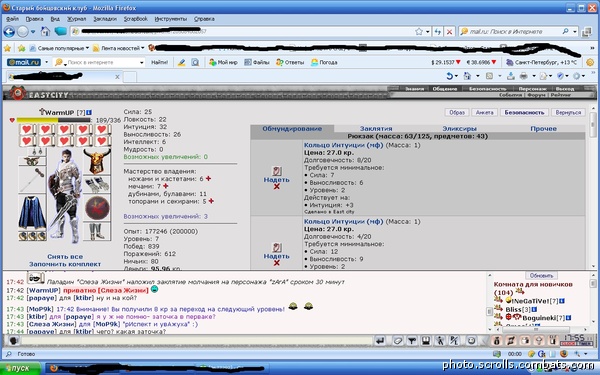Open the back history dropdown arrow
This screenshot has height=375, width=600.
click(x=33, y=32)
